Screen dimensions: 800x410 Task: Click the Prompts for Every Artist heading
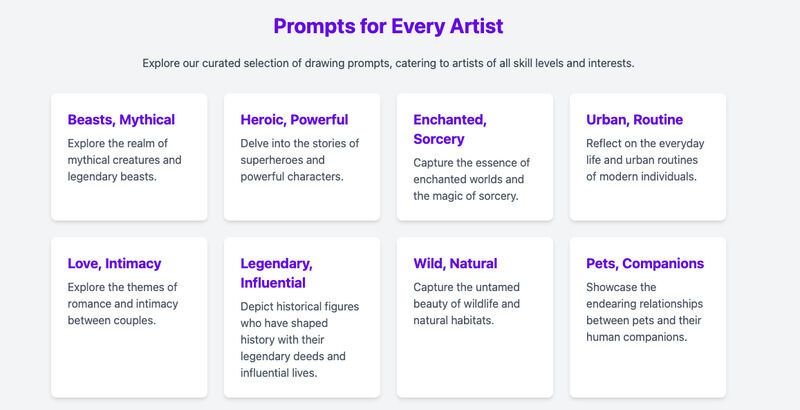coord(388,26)
